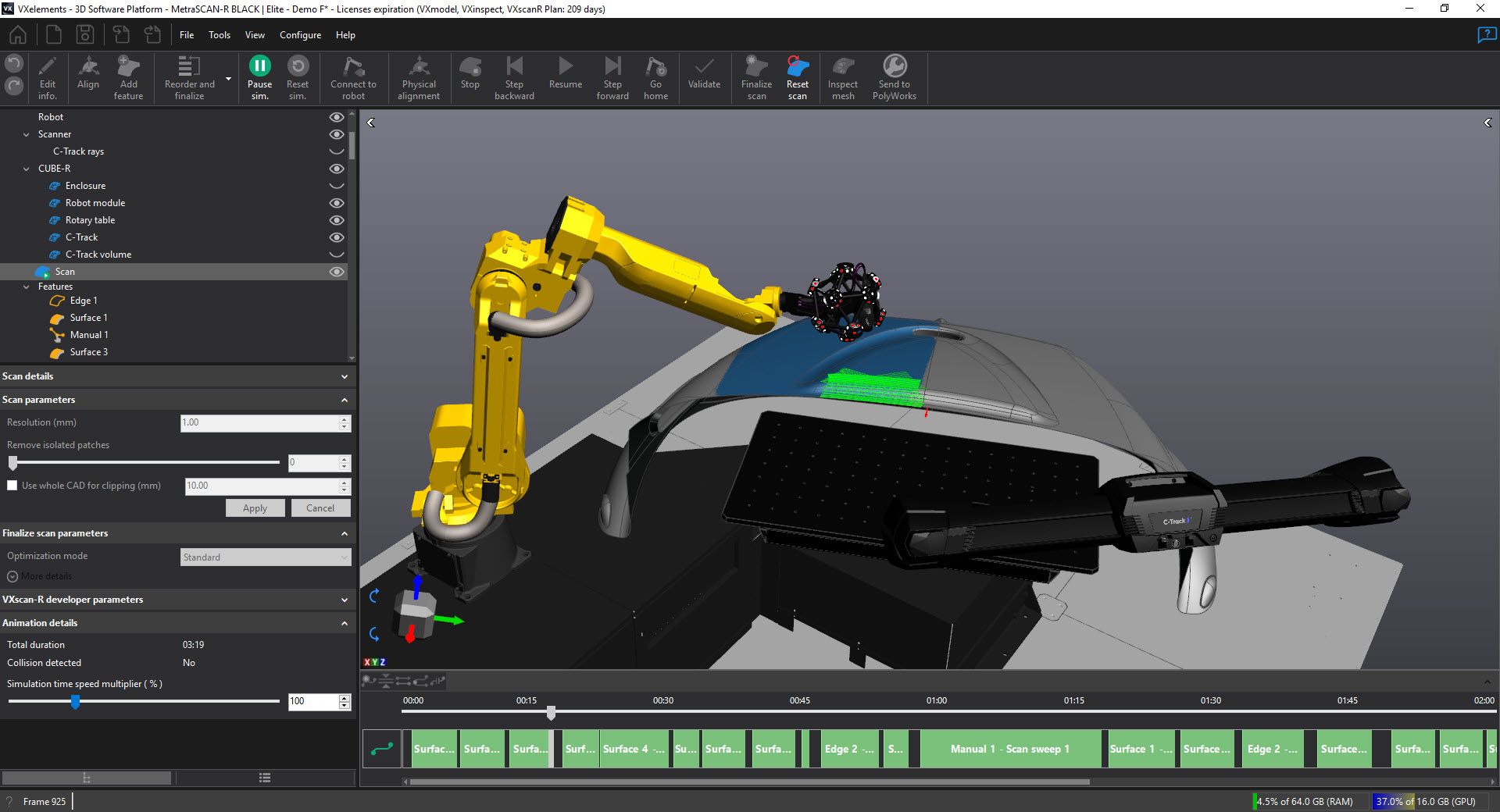Click the Stop tool
Screen dimensions: 1500x812
pos(470,73)
